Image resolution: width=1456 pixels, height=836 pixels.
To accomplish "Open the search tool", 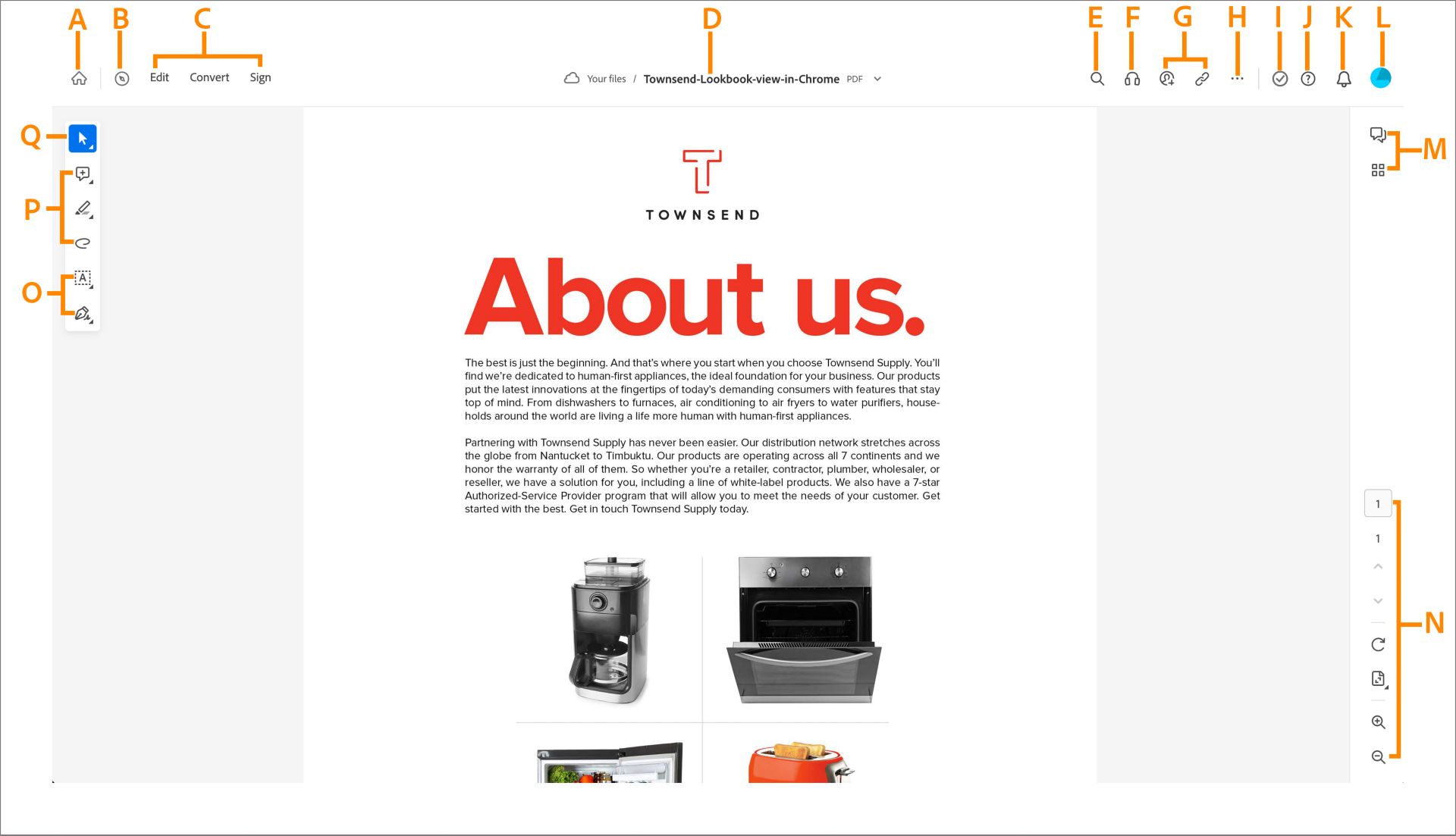I will 1096,78.
